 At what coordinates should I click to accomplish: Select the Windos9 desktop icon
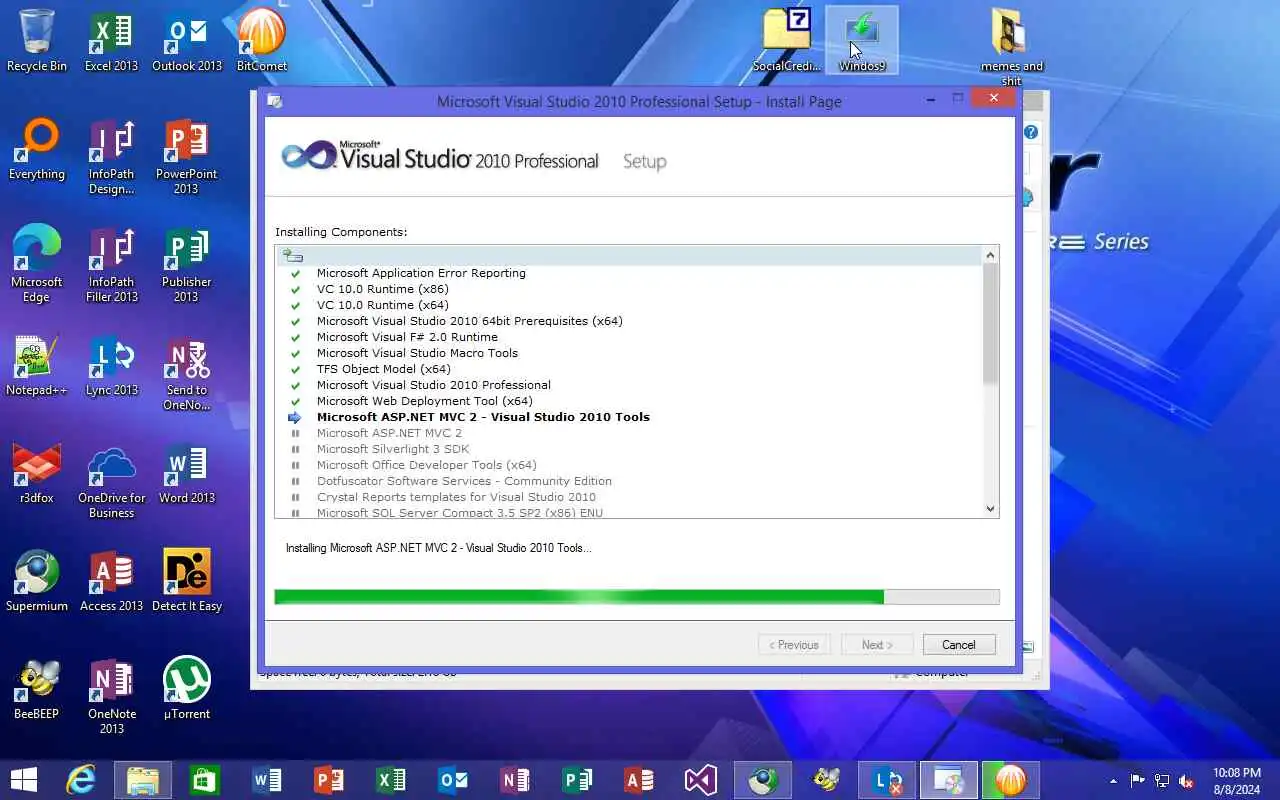pos(862,40)
